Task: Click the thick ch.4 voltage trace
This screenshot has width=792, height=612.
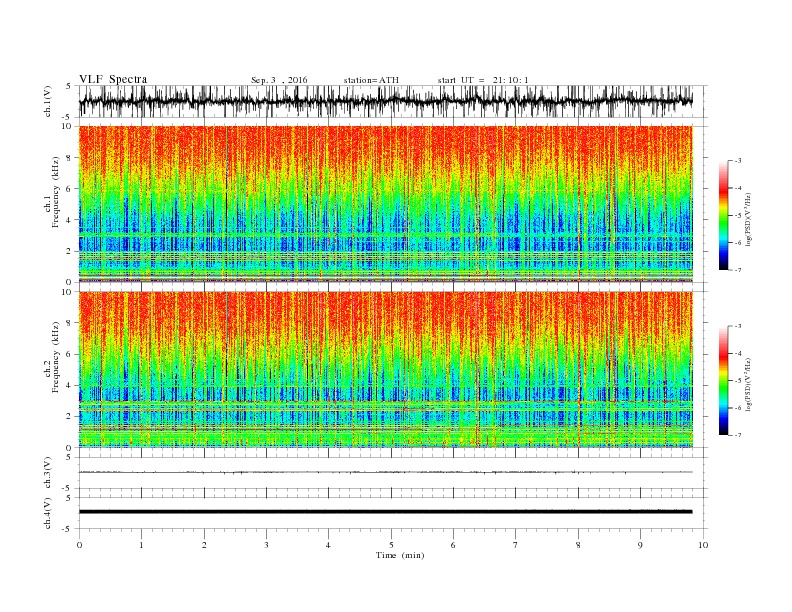Action: pyautogui.click(x=385, y=512)
